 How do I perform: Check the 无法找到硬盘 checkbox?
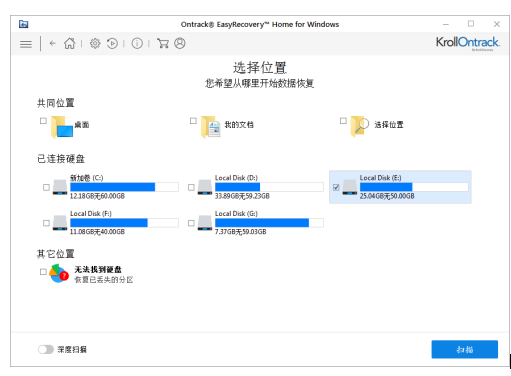pyautogui.click(x=43, y=272)
